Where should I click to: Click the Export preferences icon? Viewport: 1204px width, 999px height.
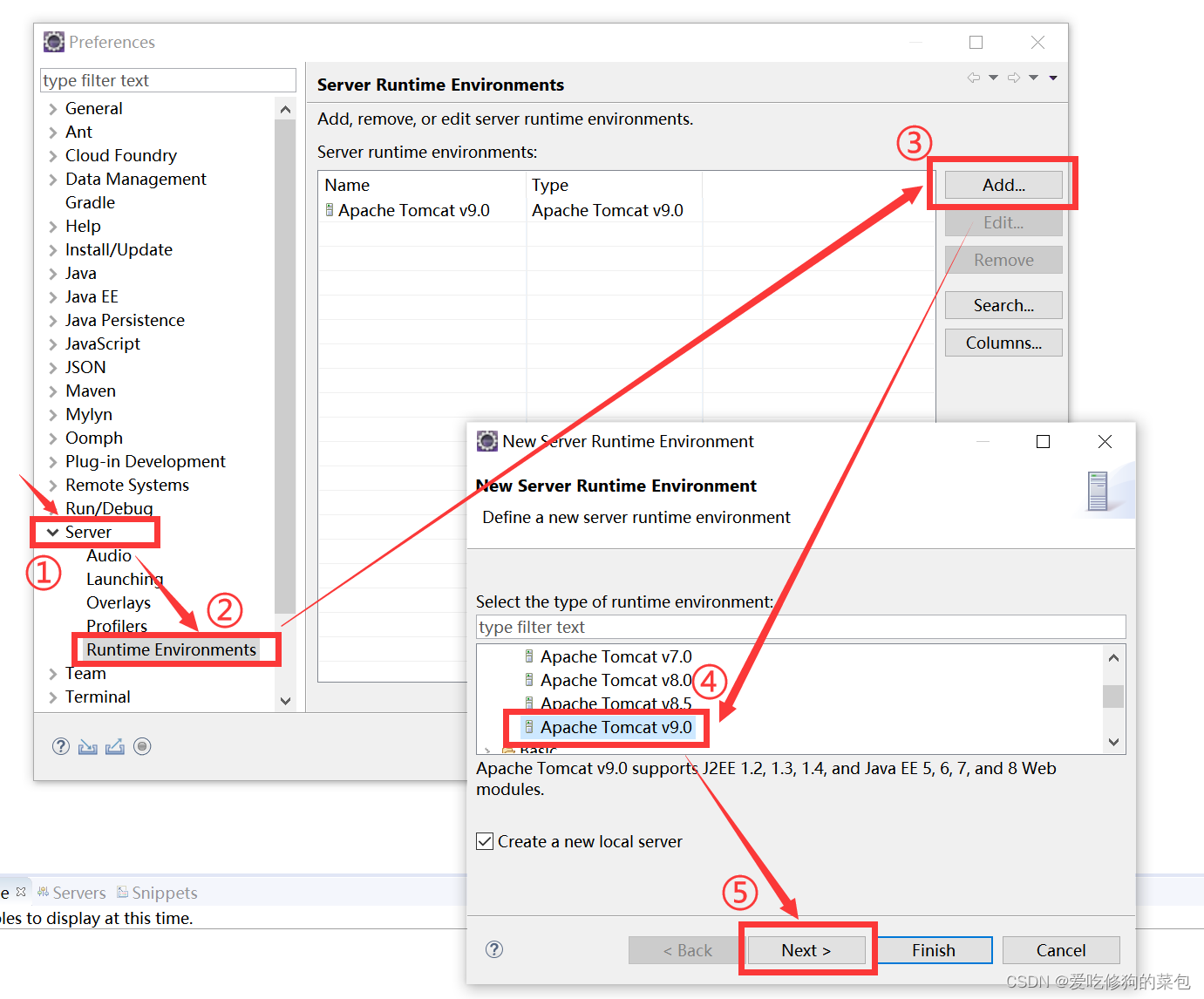(x=115, y=747)
